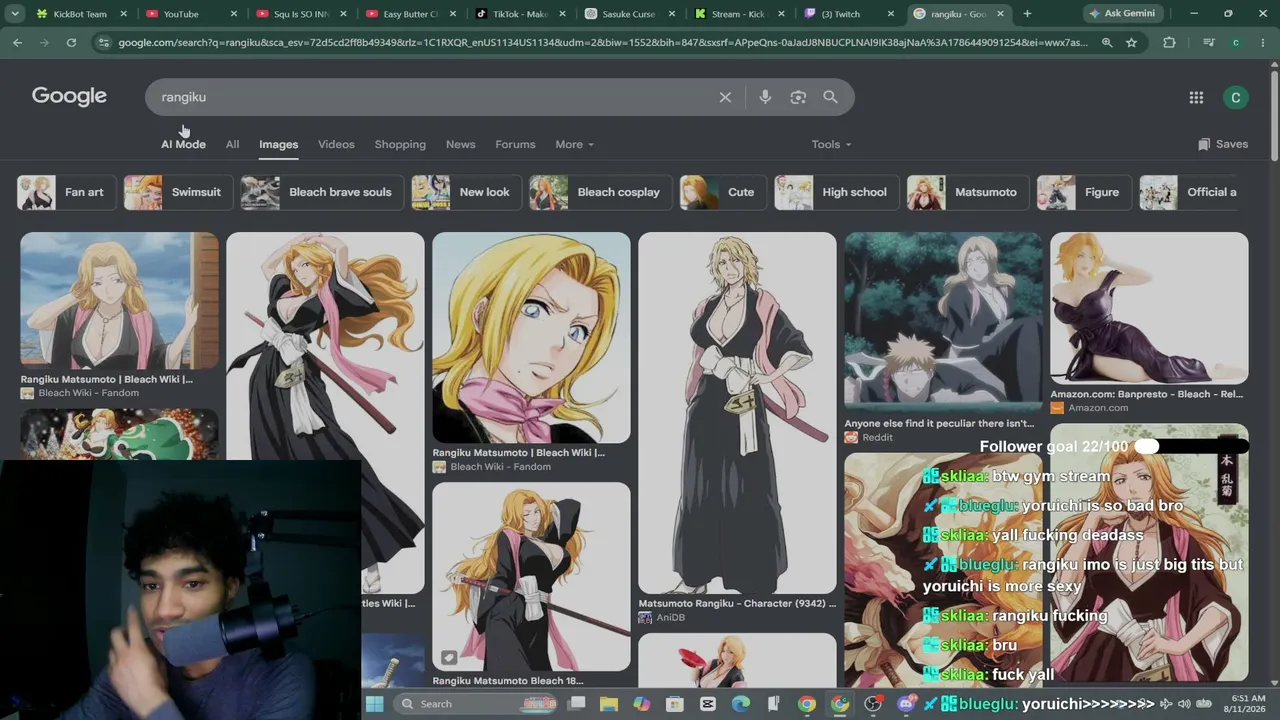
Task: Filter images by Swimsuit chip
Action: click(178, 192)
